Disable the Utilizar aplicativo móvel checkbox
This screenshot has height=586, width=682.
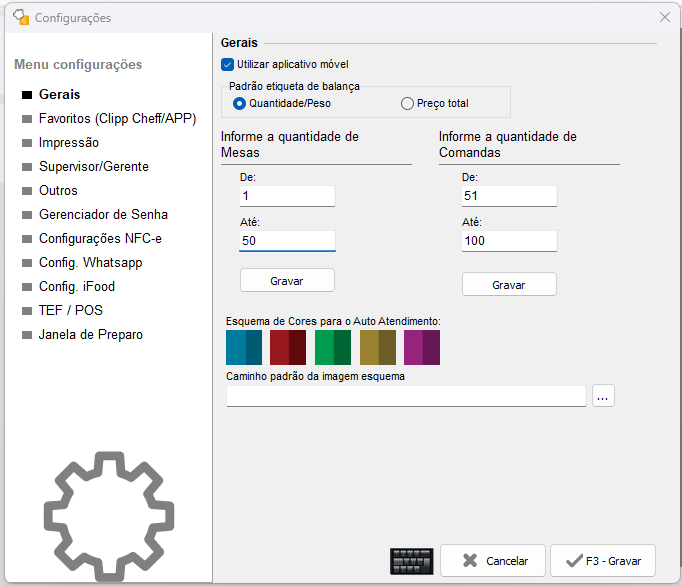point(228,65)
